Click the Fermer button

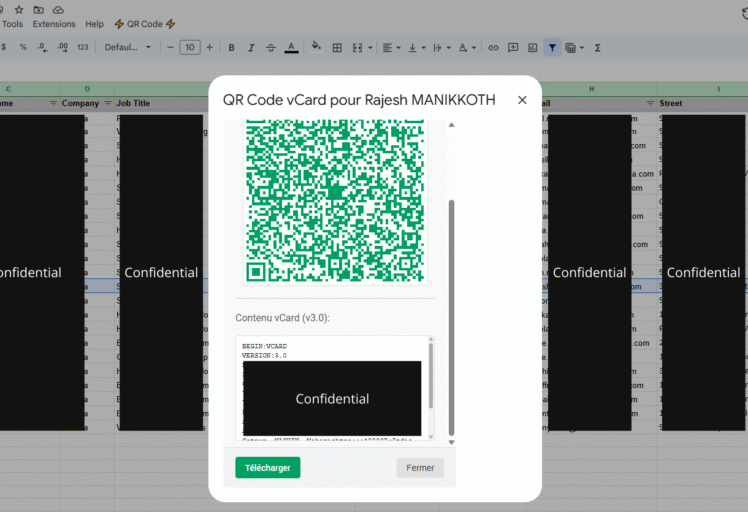pyautogui.click(x=419, y=468)
